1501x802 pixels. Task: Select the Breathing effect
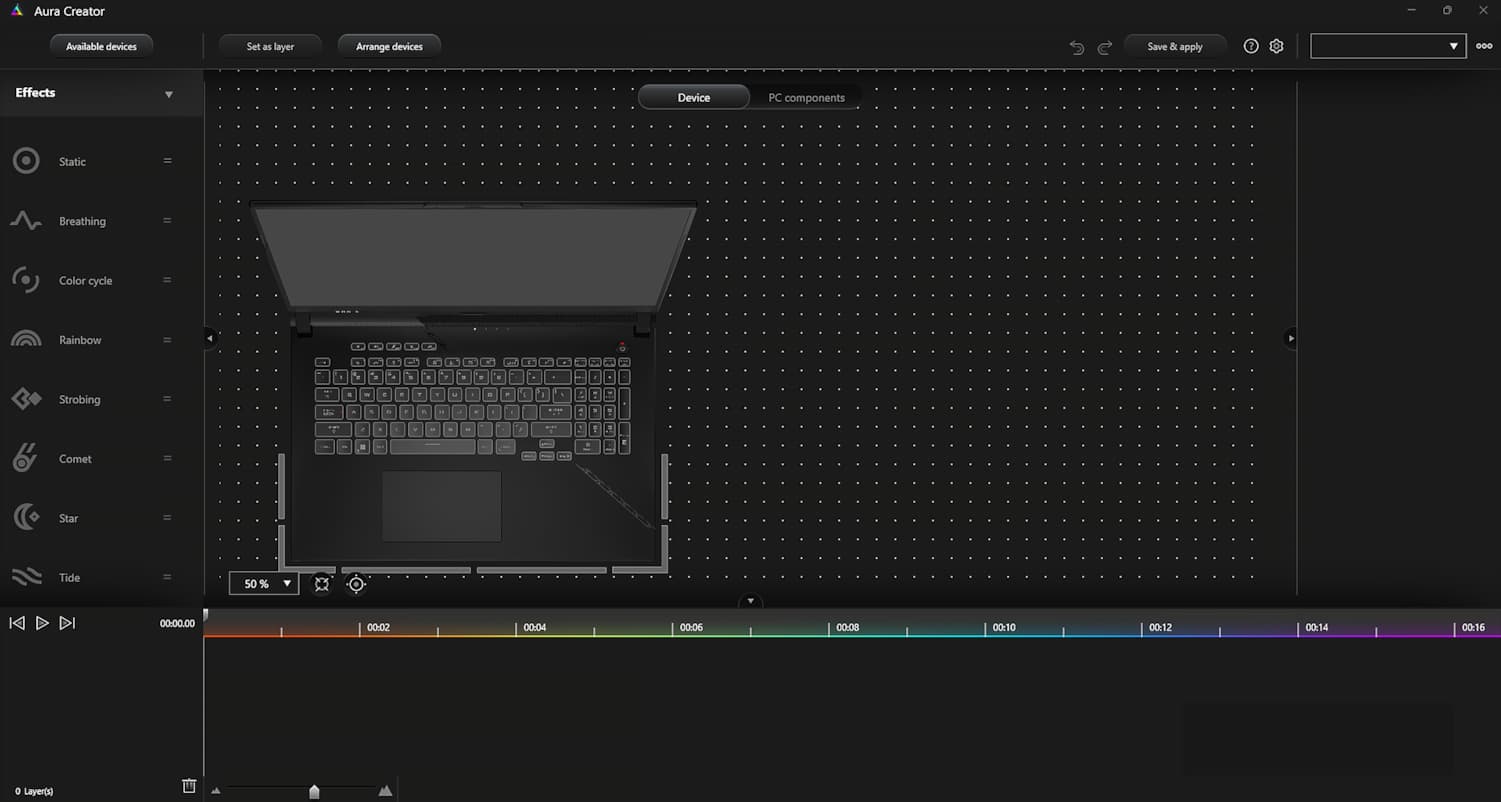point(82,221)
